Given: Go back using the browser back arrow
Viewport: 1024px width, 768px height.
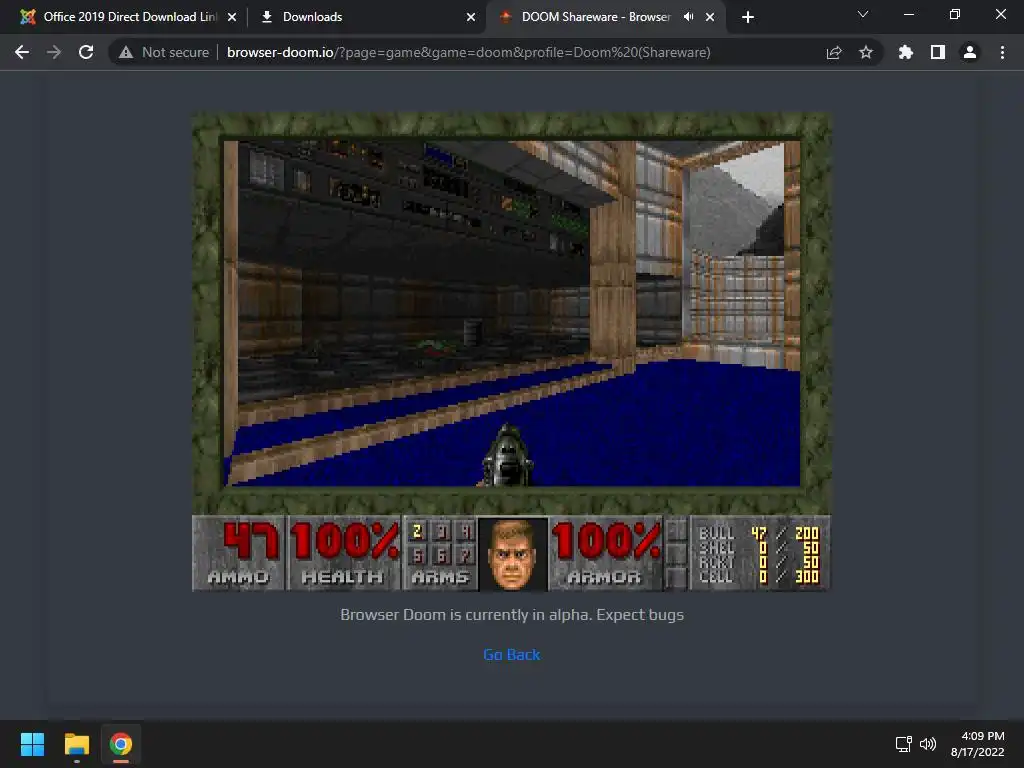Looking at the screenshot, I should tap(22, 52).
